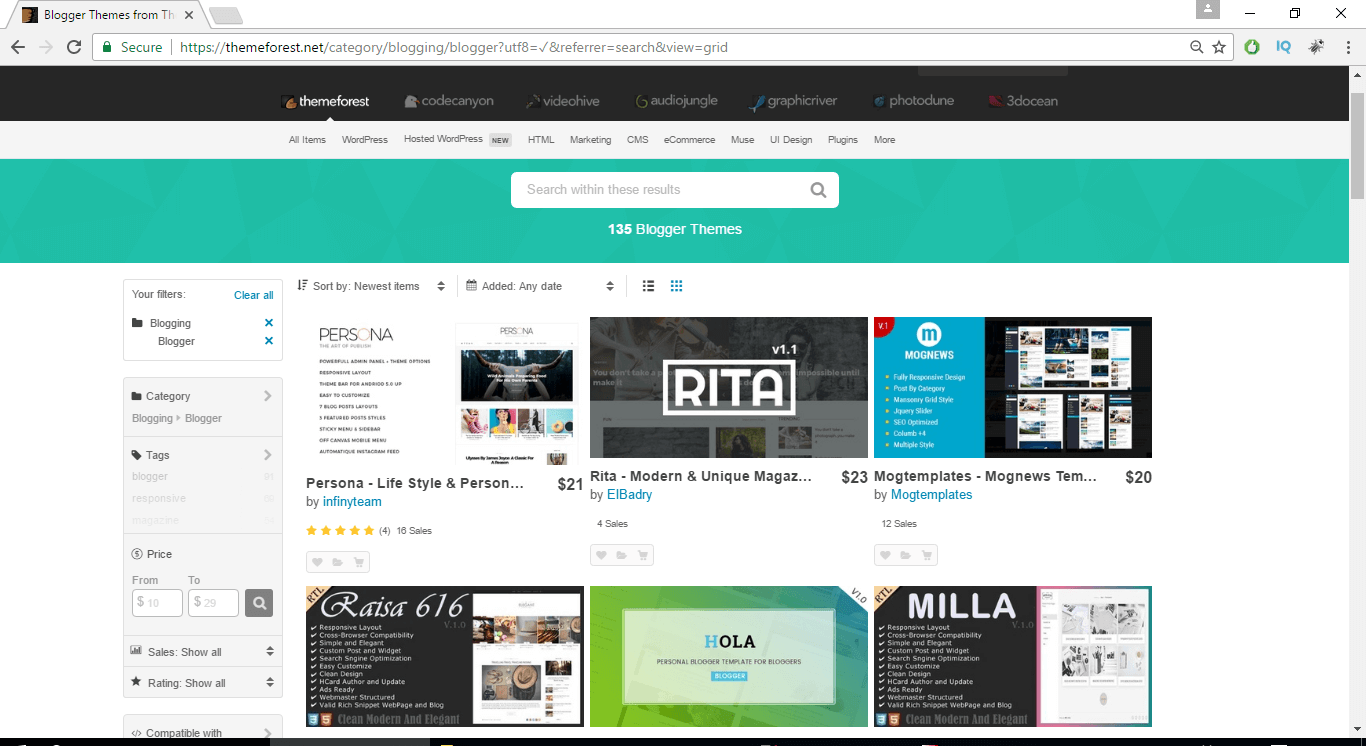This screenshot has height=746, width=1366.
Task: Open Chrome menu three dots
Action: click(1347, 47)
